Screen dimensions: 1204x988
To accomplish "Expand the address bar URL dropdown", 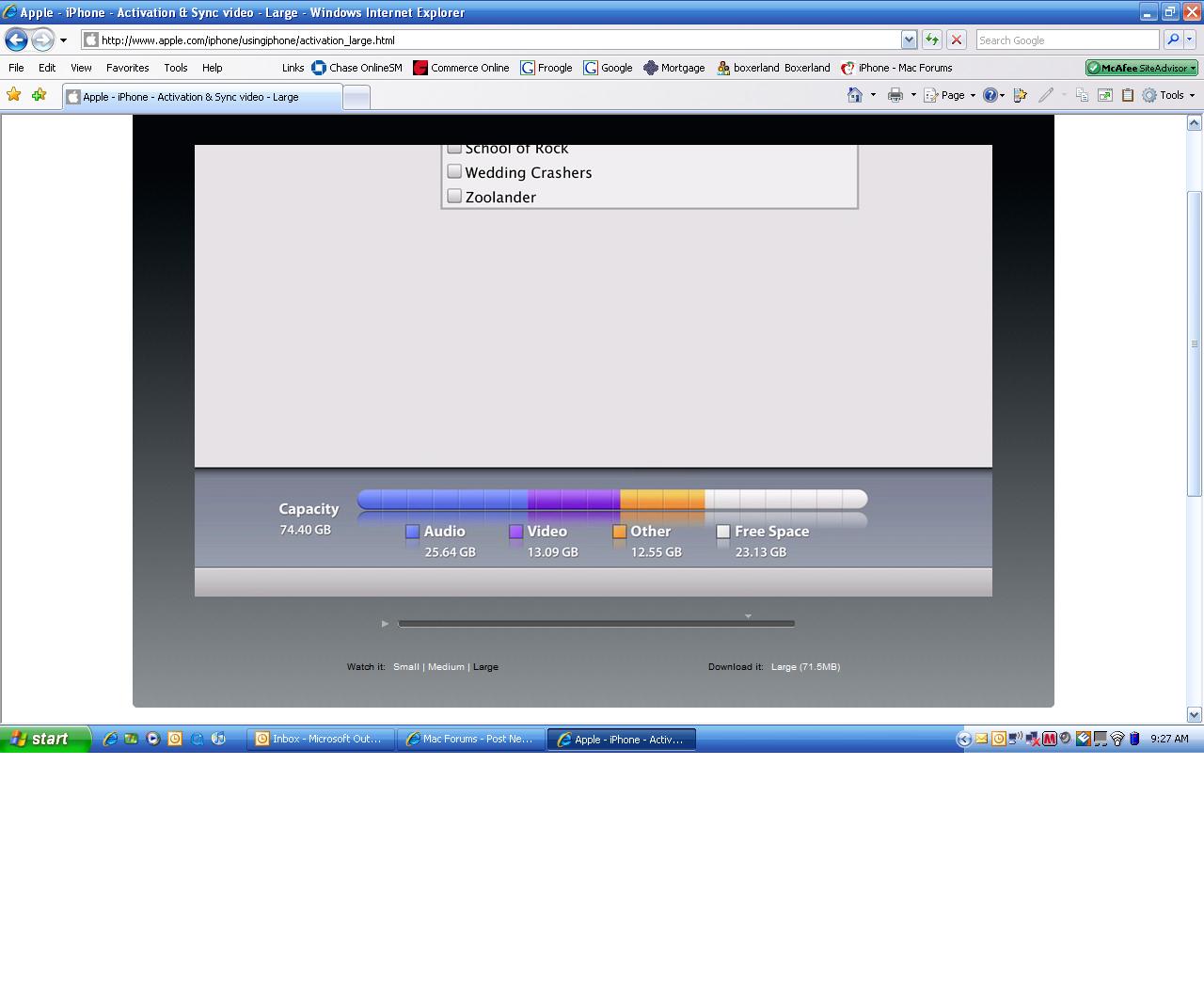I will [909, 40].
